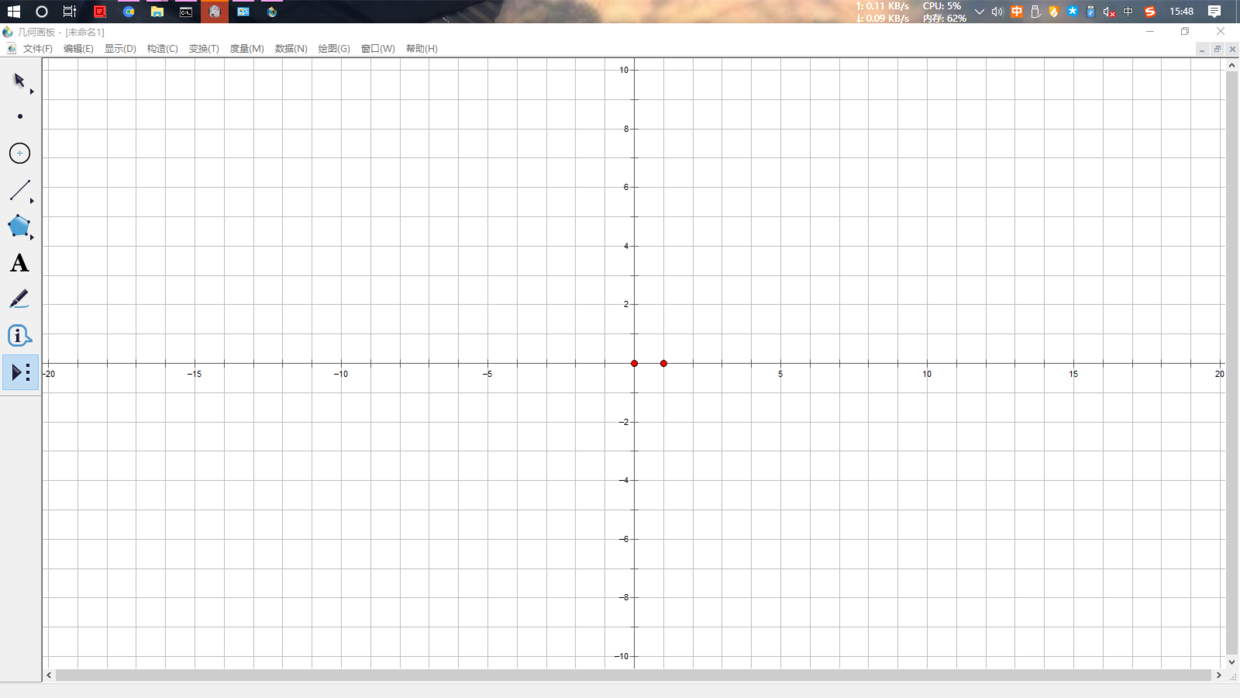1240x698 pixels.
Task: Open the 帮助(H) menu
Action: tap(422, 49)
